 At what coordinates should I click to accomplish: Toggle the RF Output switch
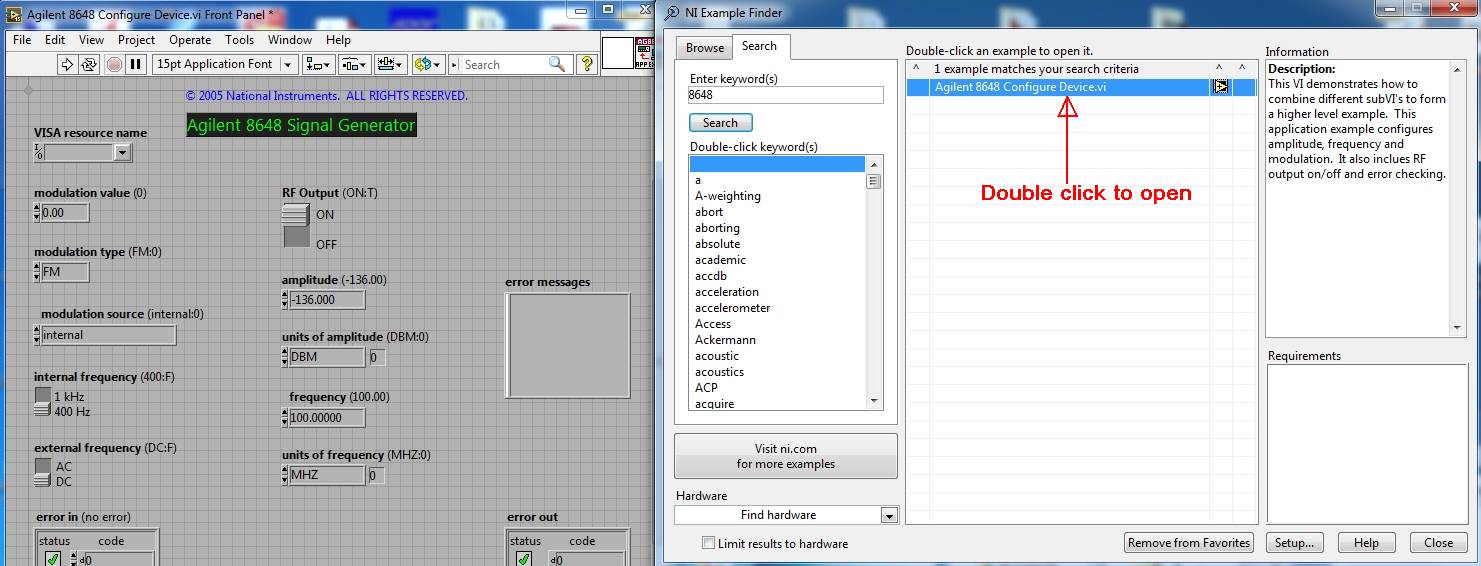(x=297, y=225)
